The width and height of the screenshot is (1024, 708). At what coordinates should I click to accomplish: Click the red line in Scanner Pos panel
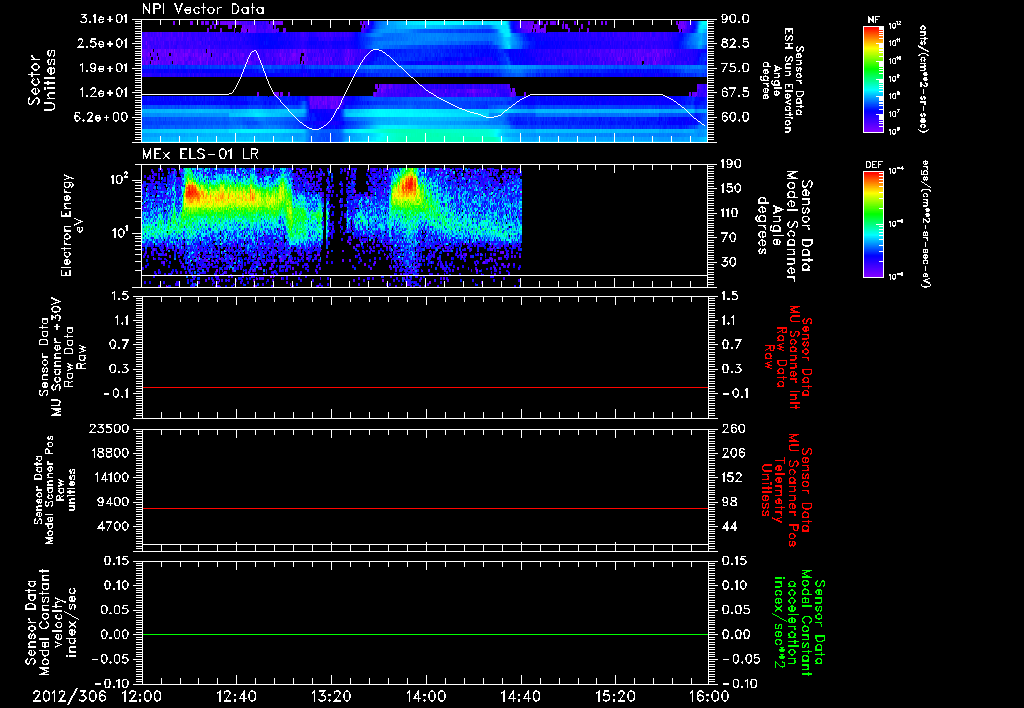(x=425, y=508)
